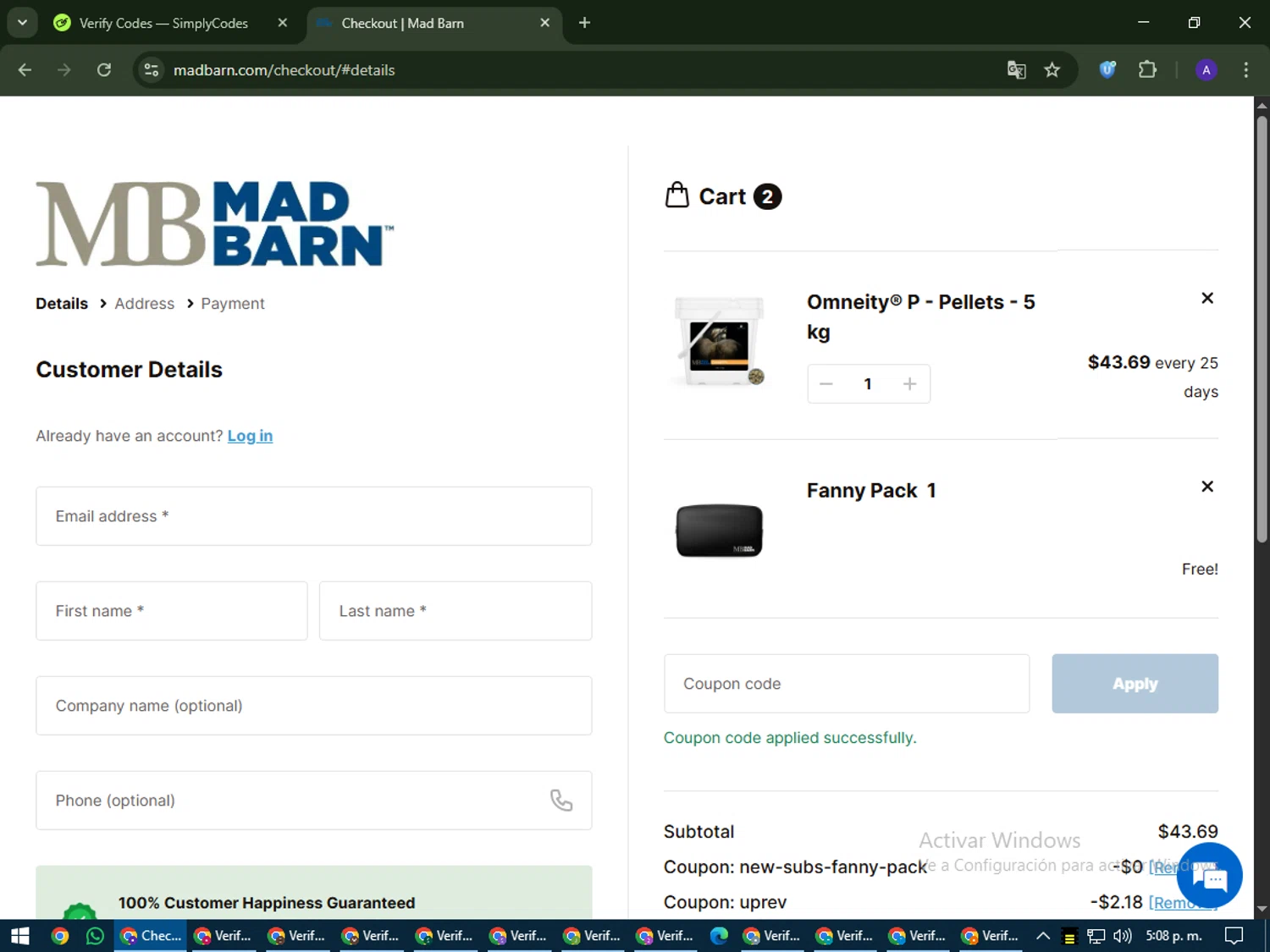Switch to the Verify Codes — SimplyCodes tab
Viewport: 1270px width, 952px height.
point(163,23)
